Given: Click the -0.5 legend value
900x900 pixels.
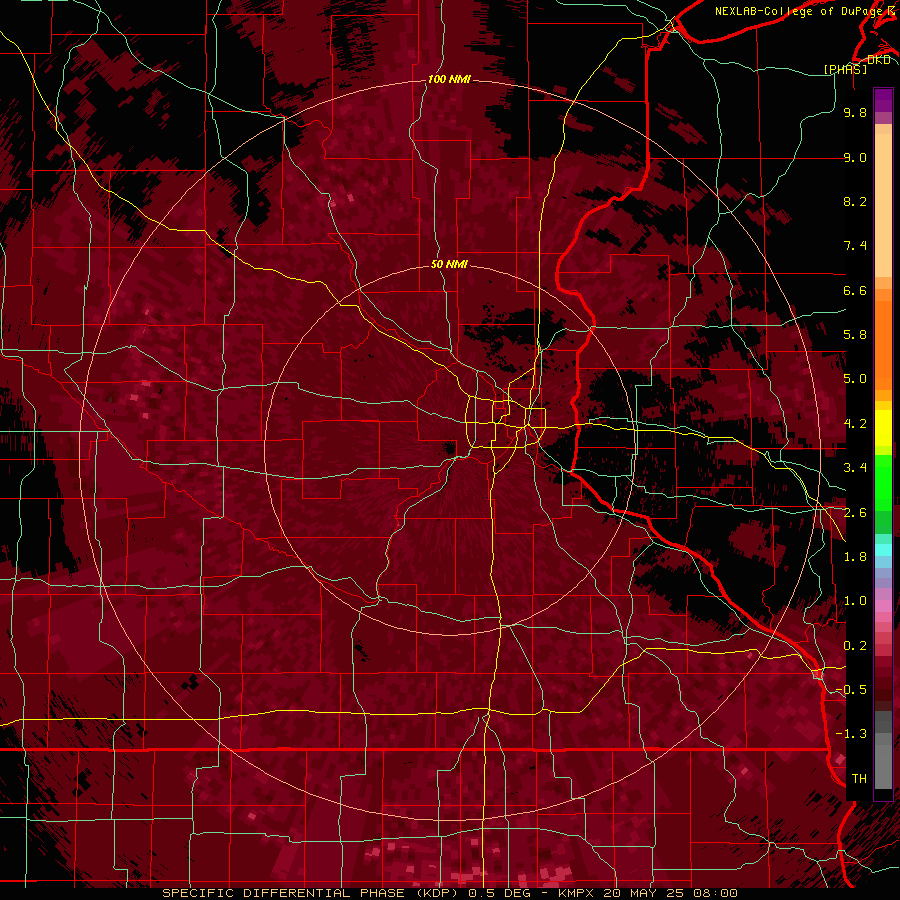Looking at the screenshot, I should point(851,690).
